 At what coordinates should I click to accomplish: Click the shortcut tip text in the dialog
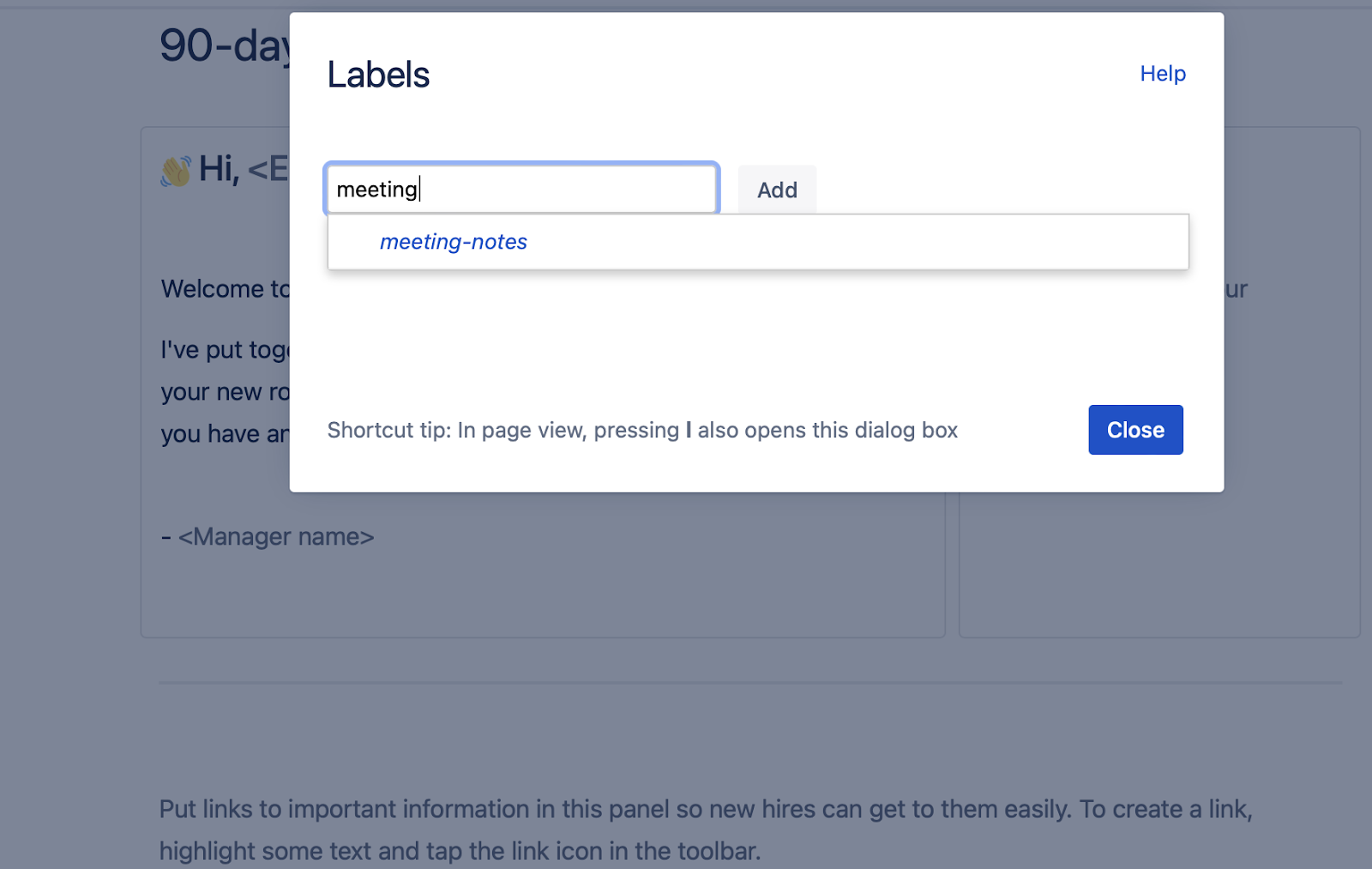[x=642, y=430]
